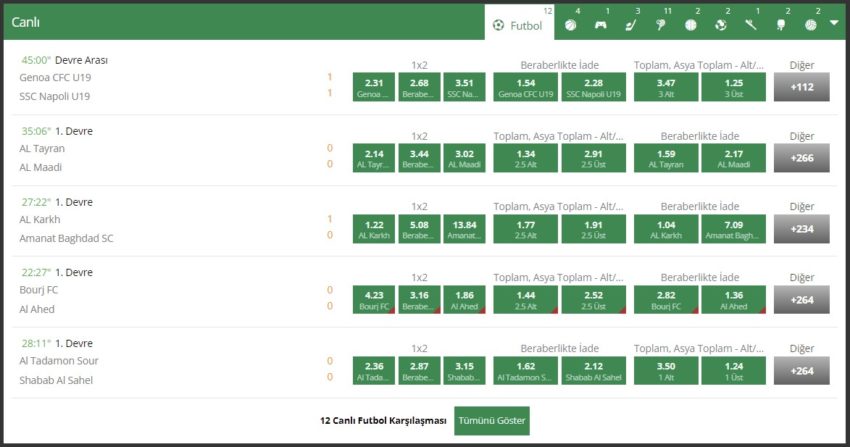Select the tennis racket icon with 11 matches
850x447 pixels.
click(660, 24)
